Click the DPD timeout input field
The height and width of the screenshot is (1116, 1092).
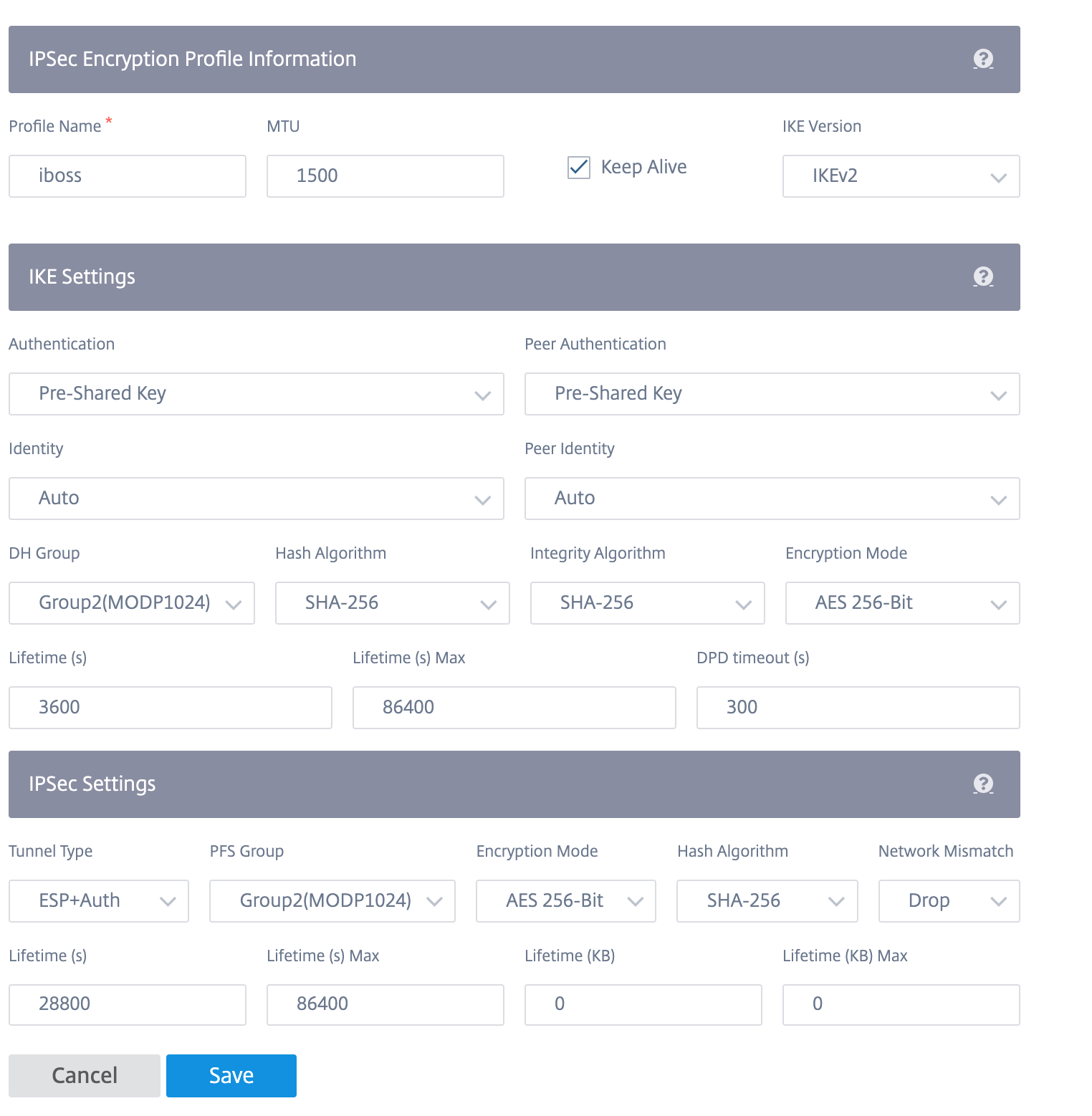(x=858, y=708)
